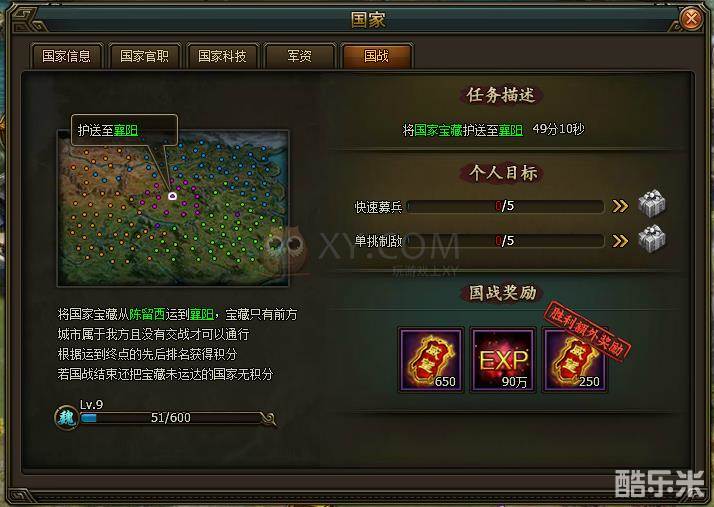This screenshot has width=714, height=507.
Task: Switch to the 国家信息 tab
Action: [66, 56]
